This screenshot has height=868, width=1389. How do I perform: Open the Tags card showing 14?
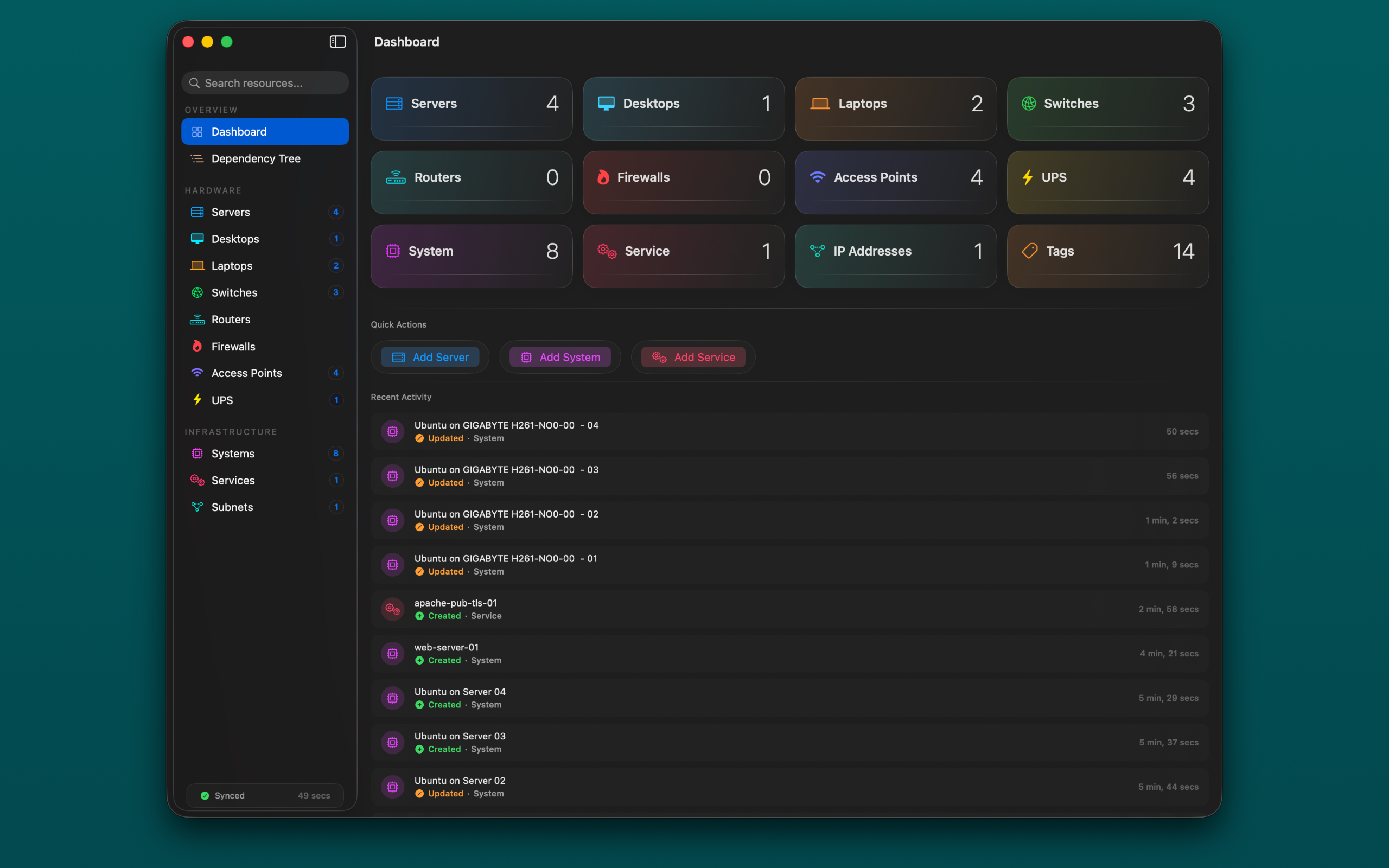[1107, 256]
